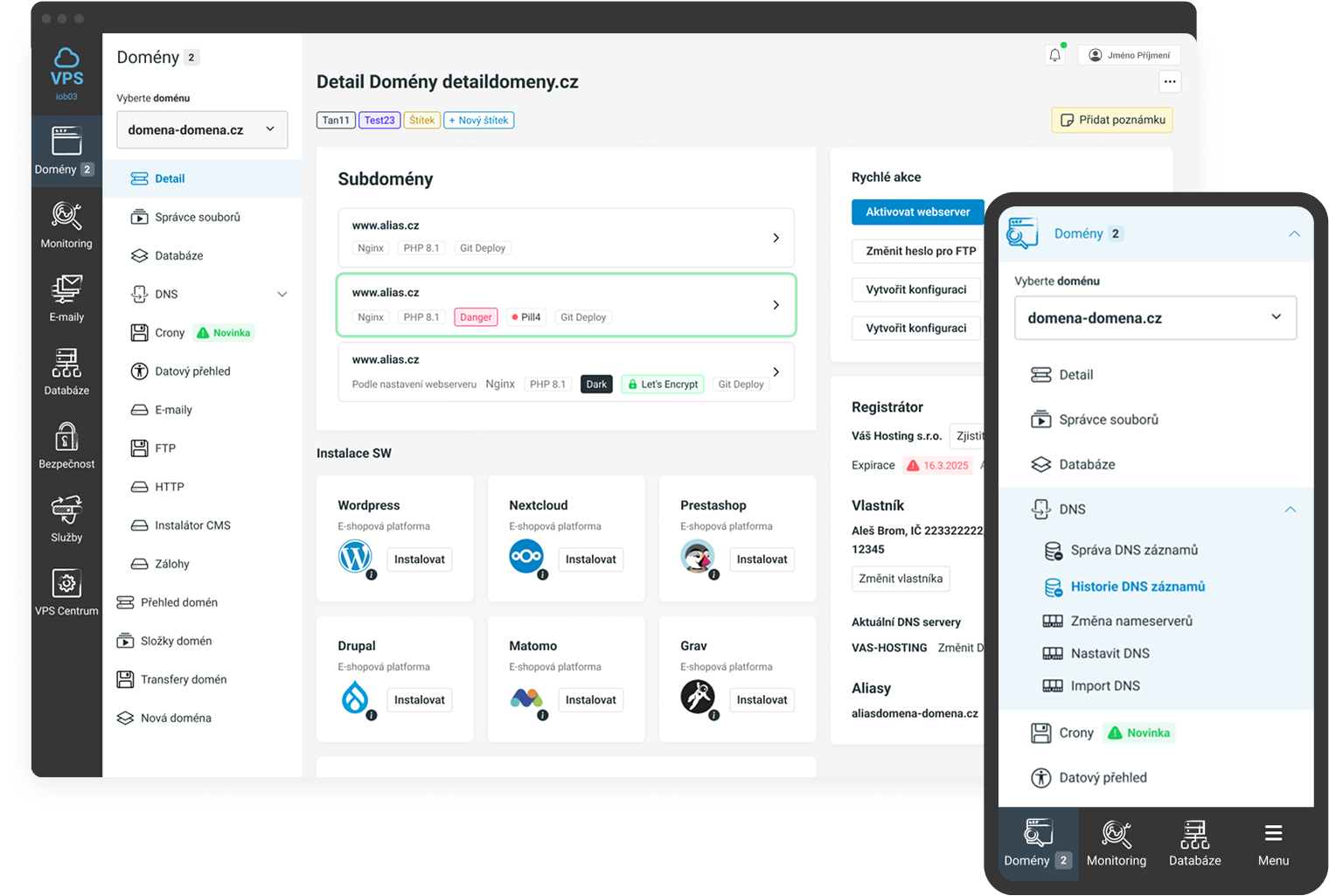The image size is (1329, 896).
Task: Click the Wordpress info icon
Action: pos(372,574)
